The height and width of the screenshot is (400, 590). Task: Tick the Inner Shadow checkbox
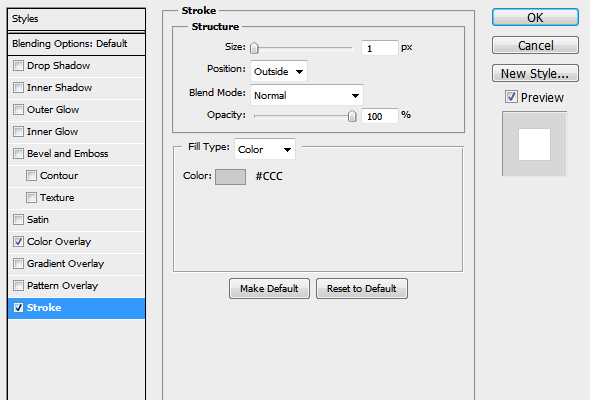click(x=18, y=88)
